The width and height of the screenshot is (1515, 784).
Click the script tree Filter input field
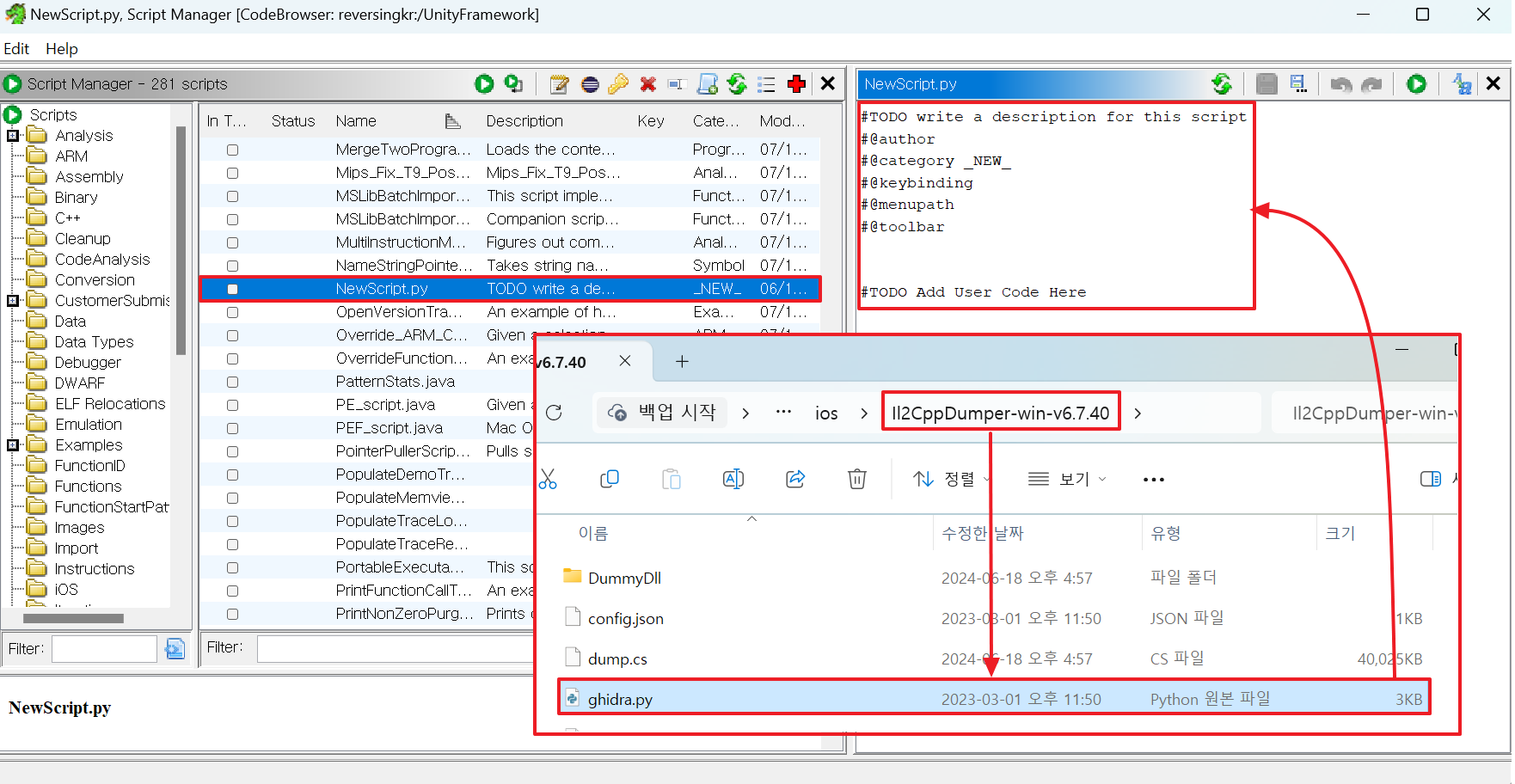point(105,649)
